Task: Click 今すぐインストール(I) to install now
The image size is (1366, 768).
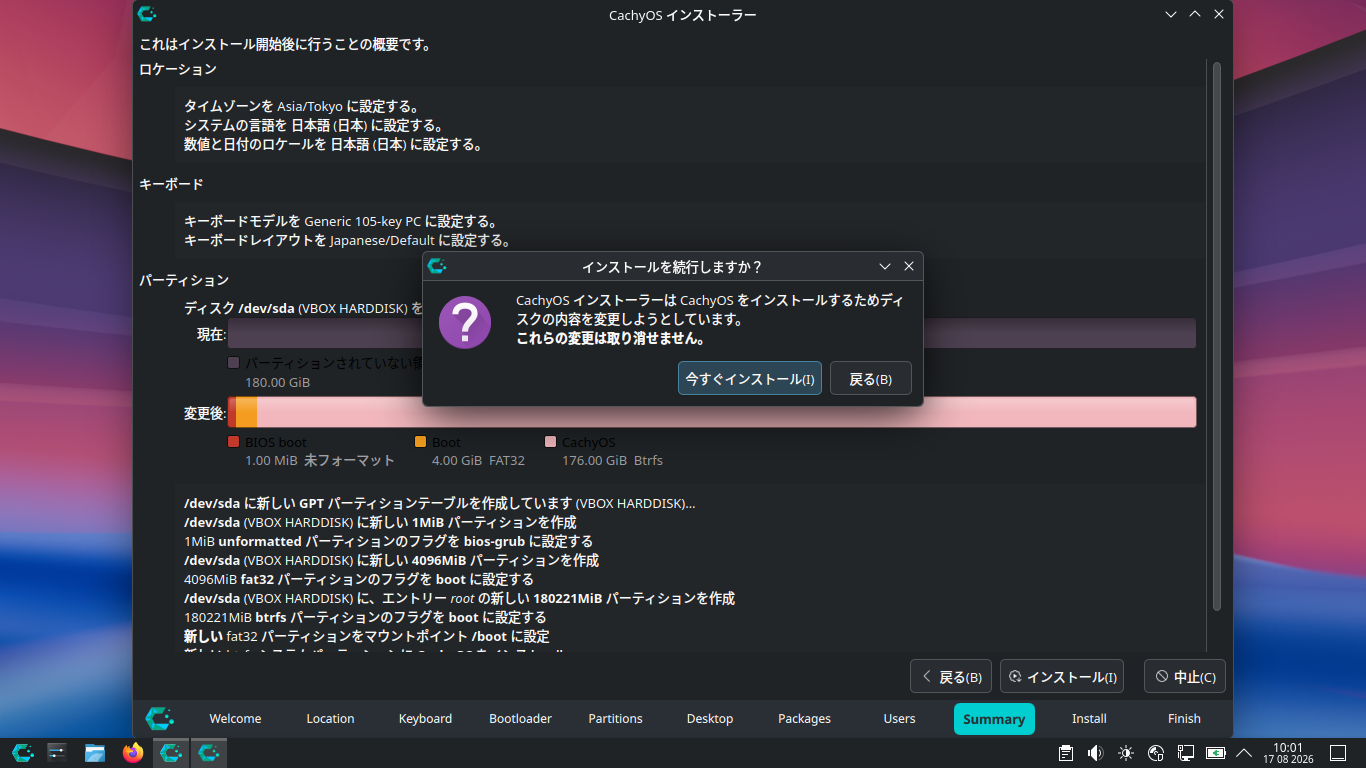Action: (x=750, y=378)
